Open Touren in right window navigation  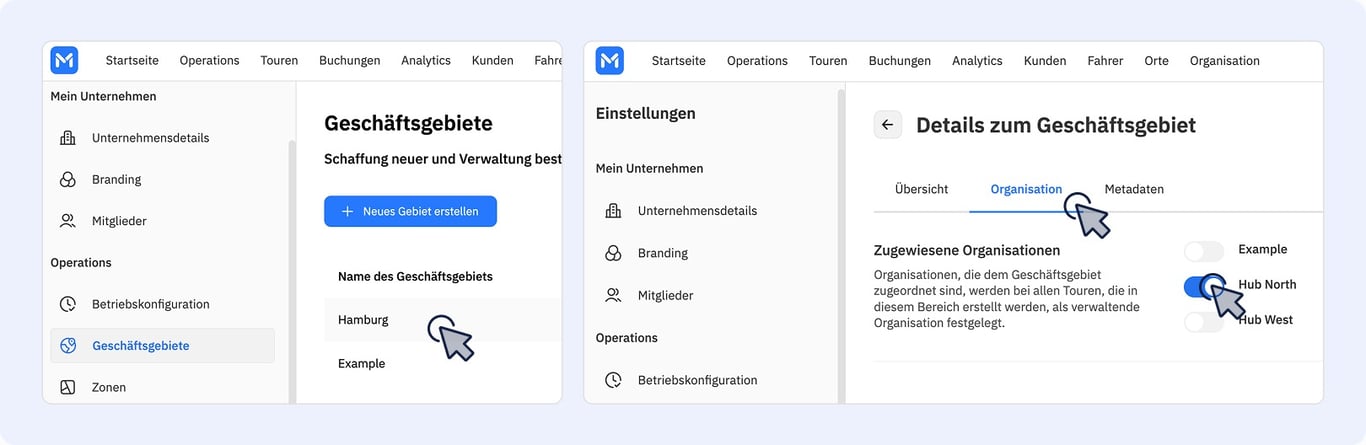click(x=828, y=60)
